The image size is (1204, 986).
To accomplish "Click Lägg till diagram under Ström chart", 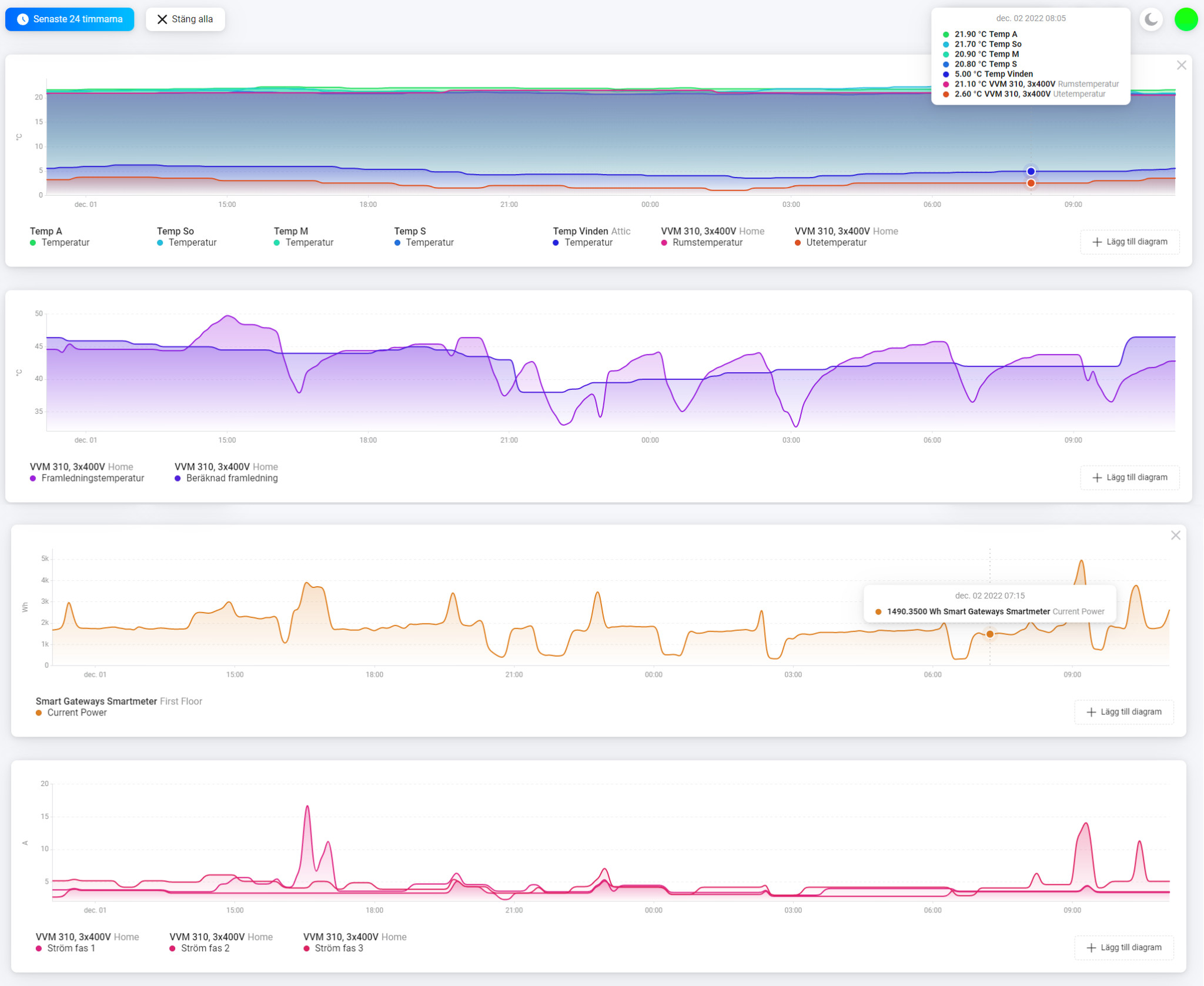I will [1123, 947].
